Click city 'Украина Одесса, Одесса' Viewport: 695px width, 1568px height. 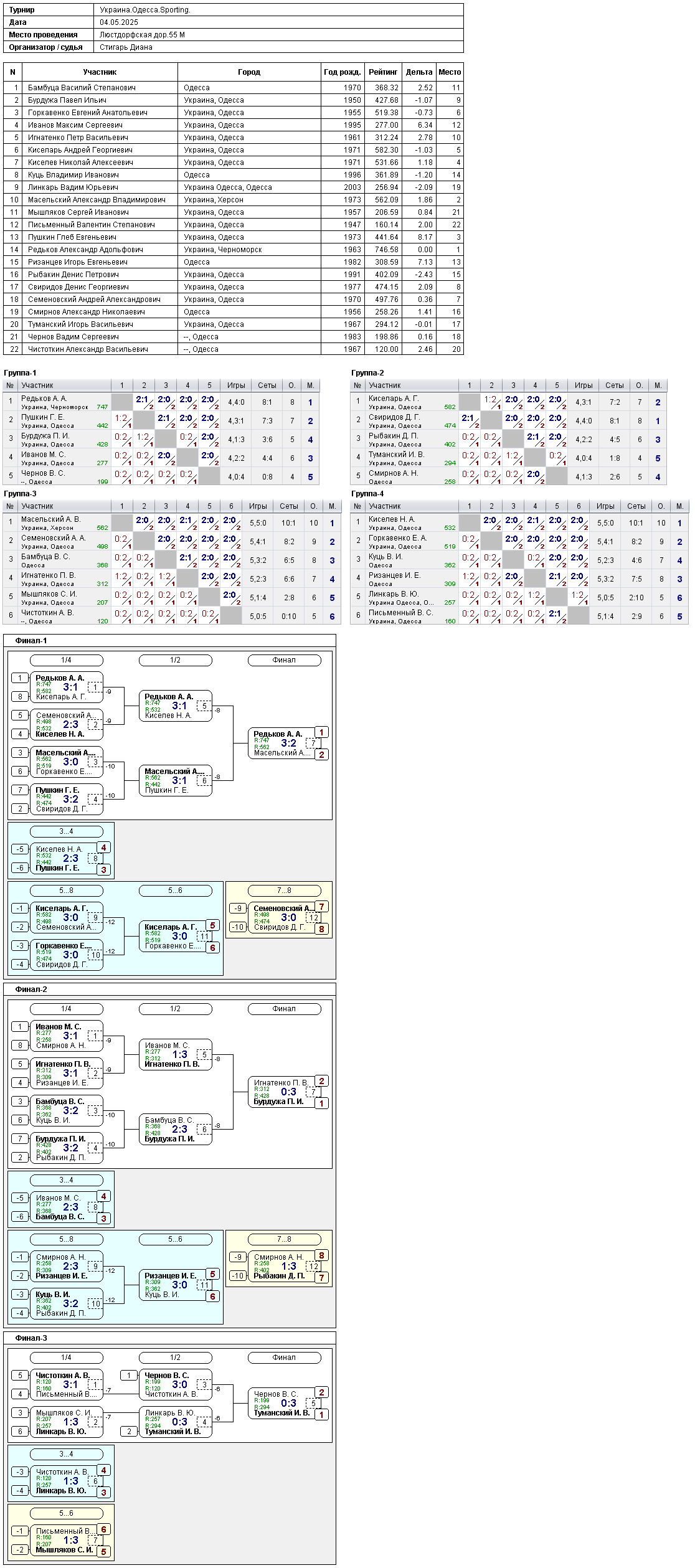[228, 187]
